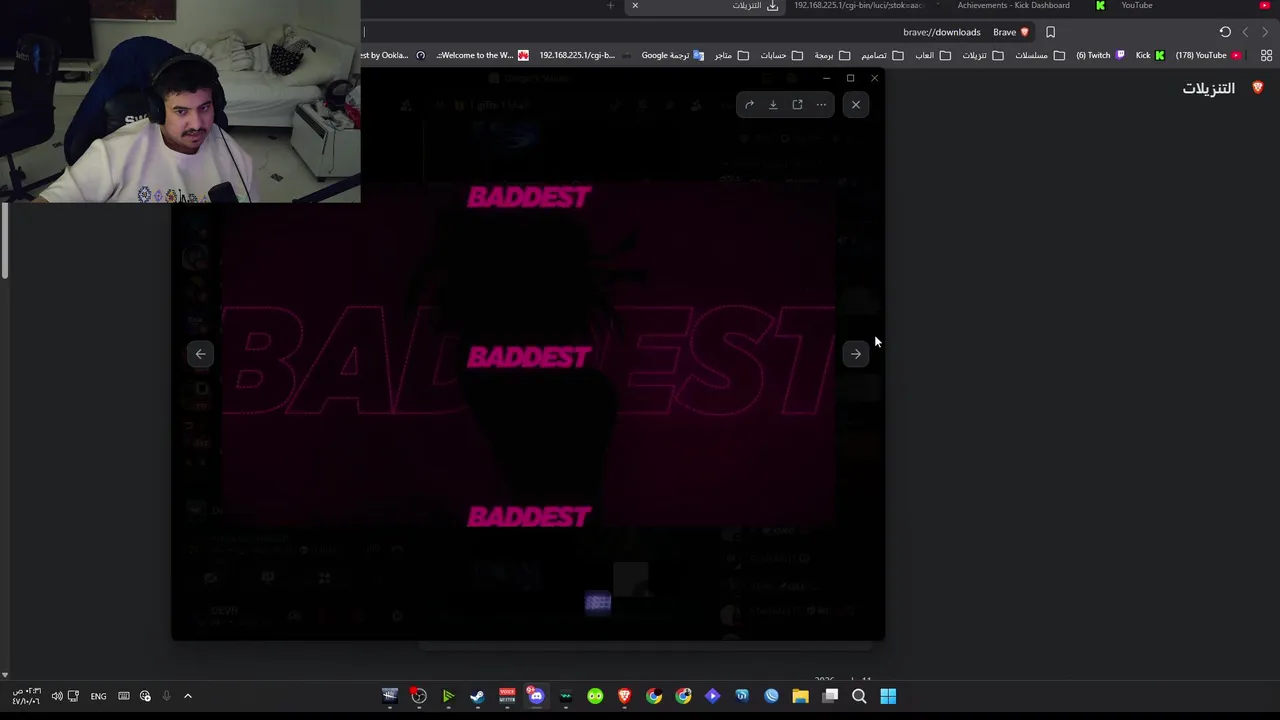Open Discord from the taskbar

coord(536,696)
